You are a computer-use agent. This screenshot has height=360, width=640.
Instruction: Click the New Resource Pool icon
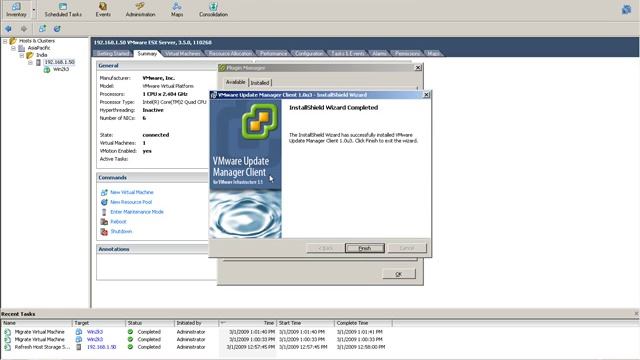(x=104, y=202)
